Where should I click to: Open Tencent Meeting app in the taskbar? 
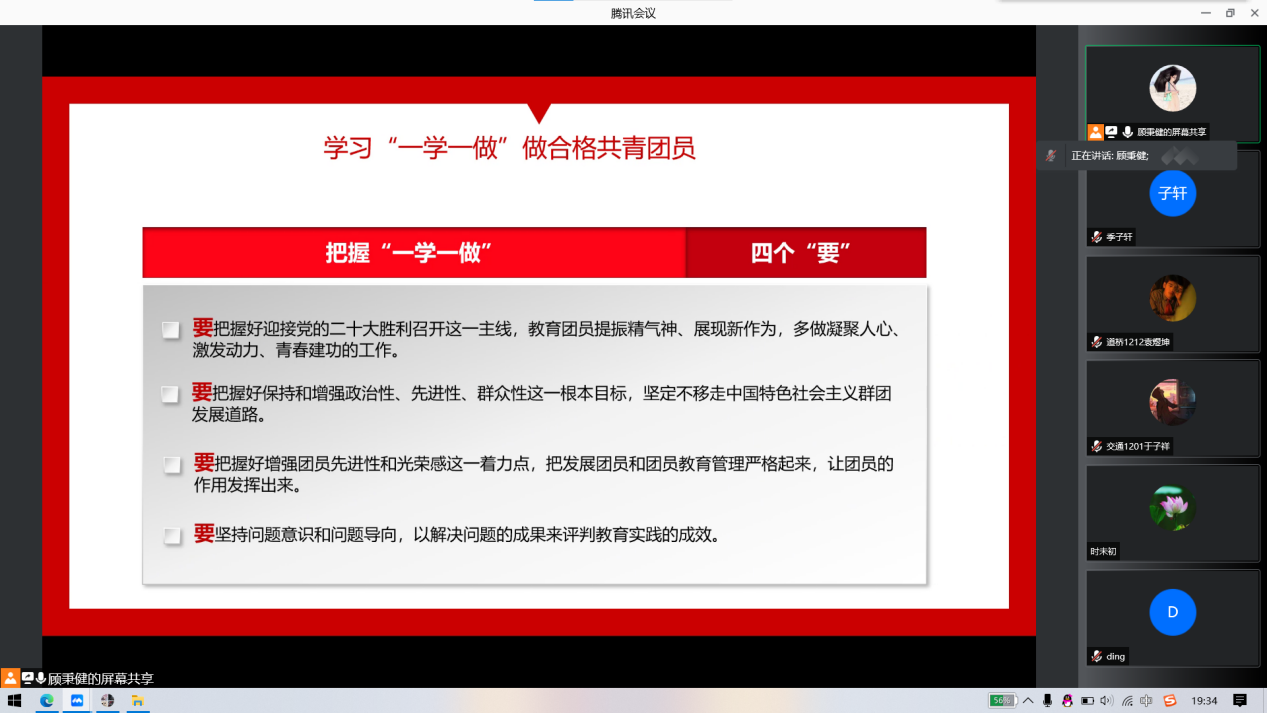(x=77, y=701)
